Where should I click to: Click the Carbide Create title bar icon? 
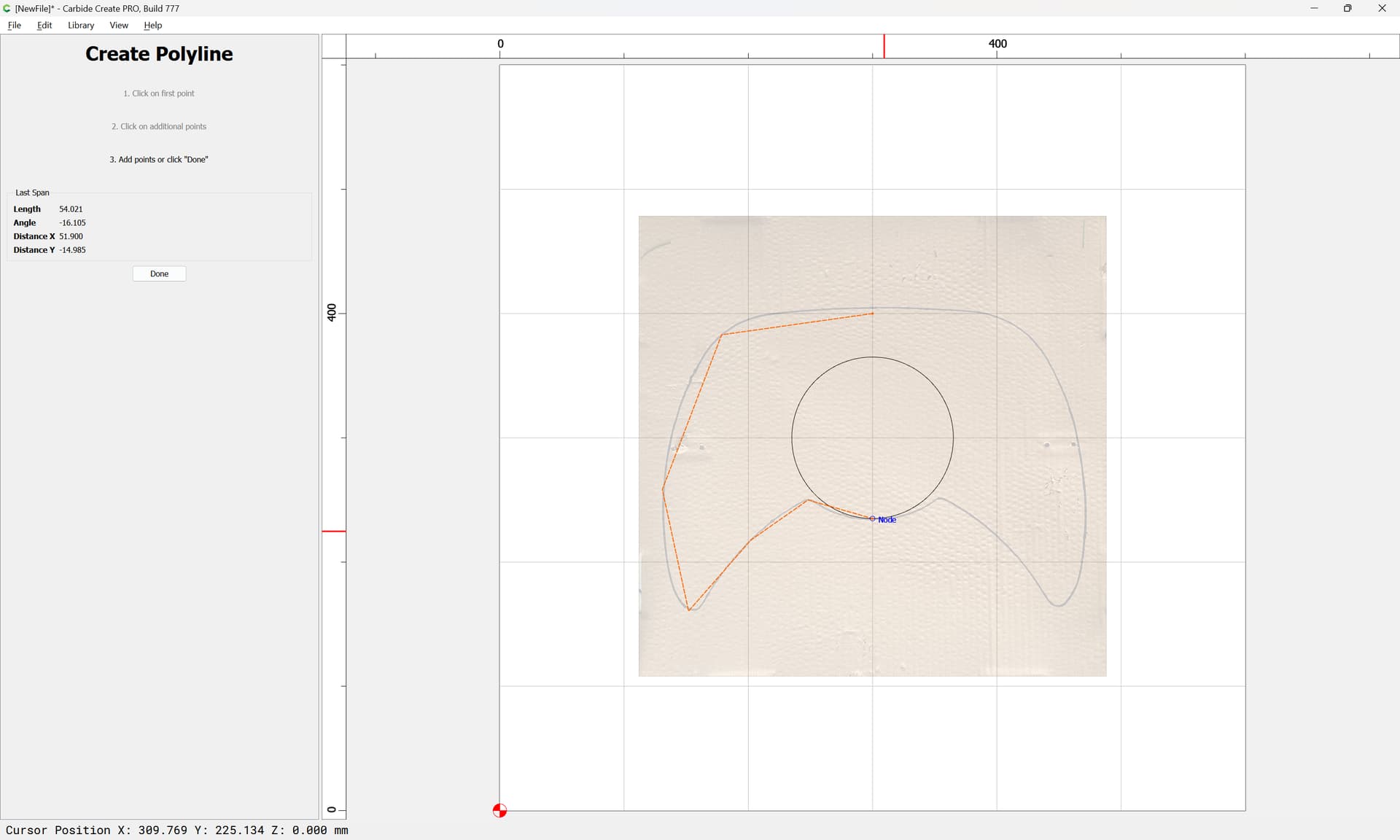7,8
